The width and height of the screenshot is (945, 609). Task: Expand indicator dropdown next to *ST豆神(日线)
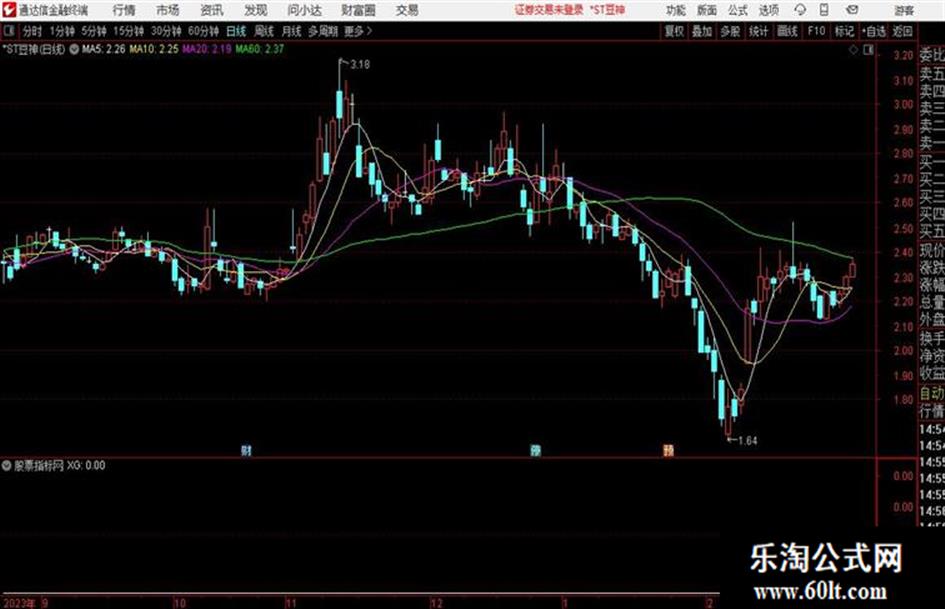coord(74,49)
